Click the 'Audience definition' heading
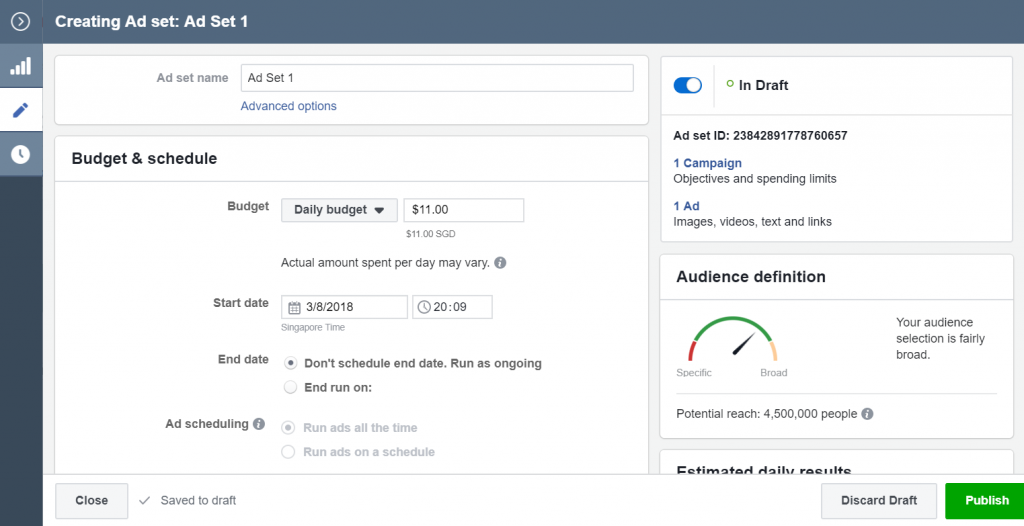This screenshot has width=1024, height=526. click(751, 277)
